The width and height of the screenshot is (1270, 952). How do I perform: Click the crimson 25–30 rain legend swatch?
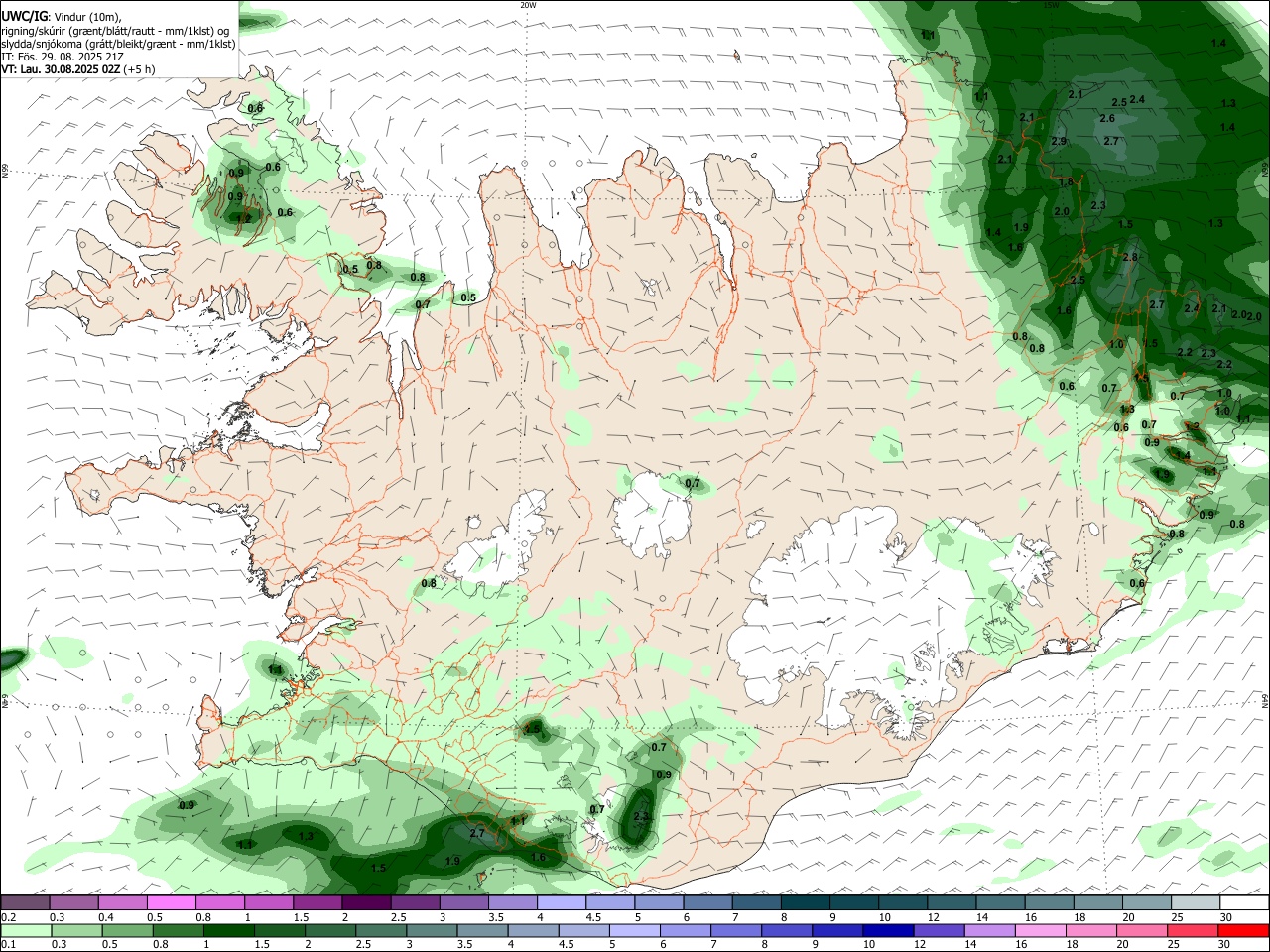click(1194, 930)
